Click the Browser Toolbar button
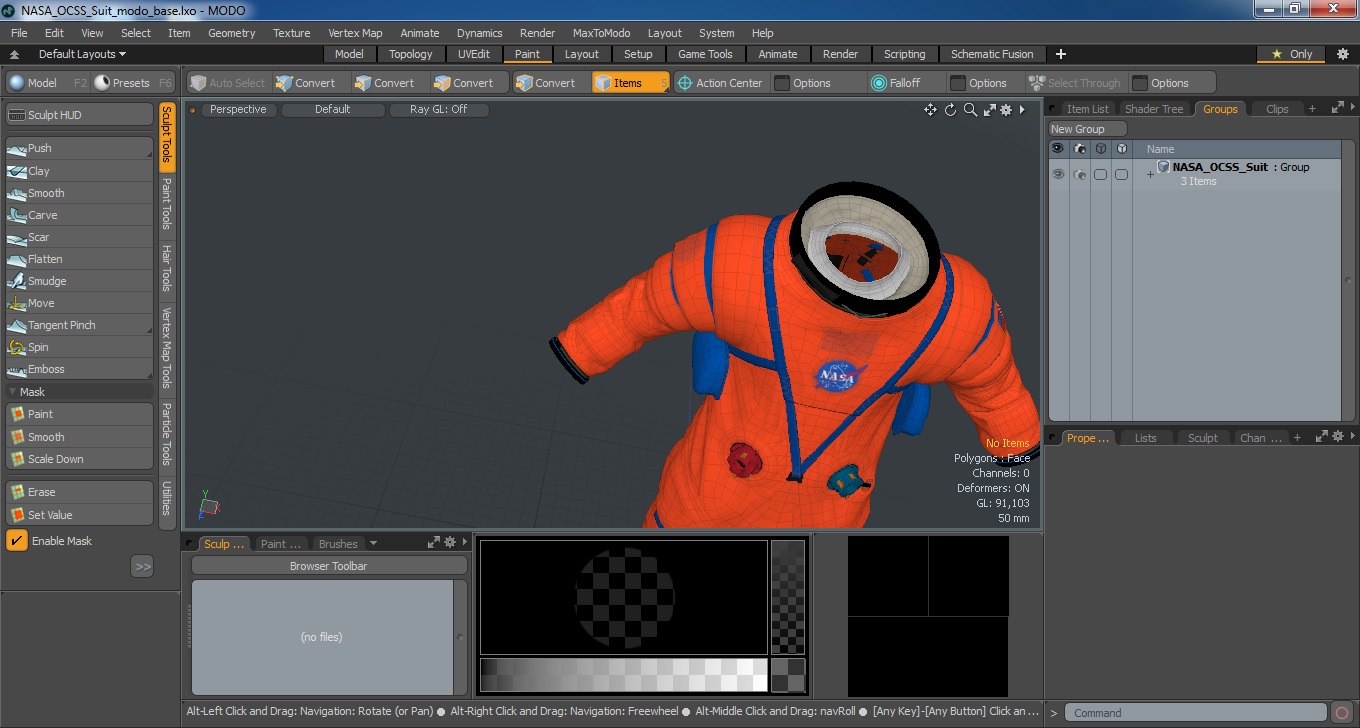The height and width of the screenshot is (728, 1360). tap(329, 566)
